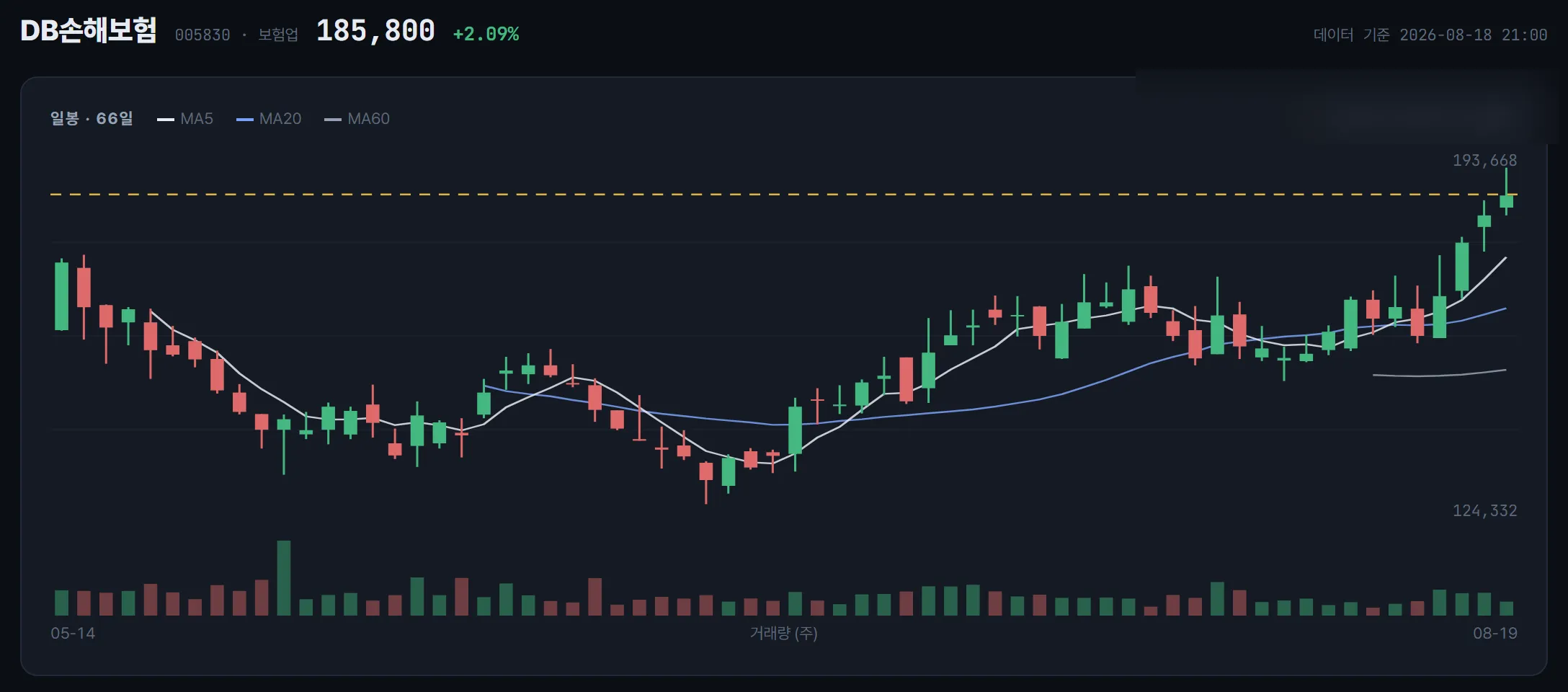Click the tallest volume bar
Screen dimensions: 1568x692
pyautogui.click(x=284, y=578)
